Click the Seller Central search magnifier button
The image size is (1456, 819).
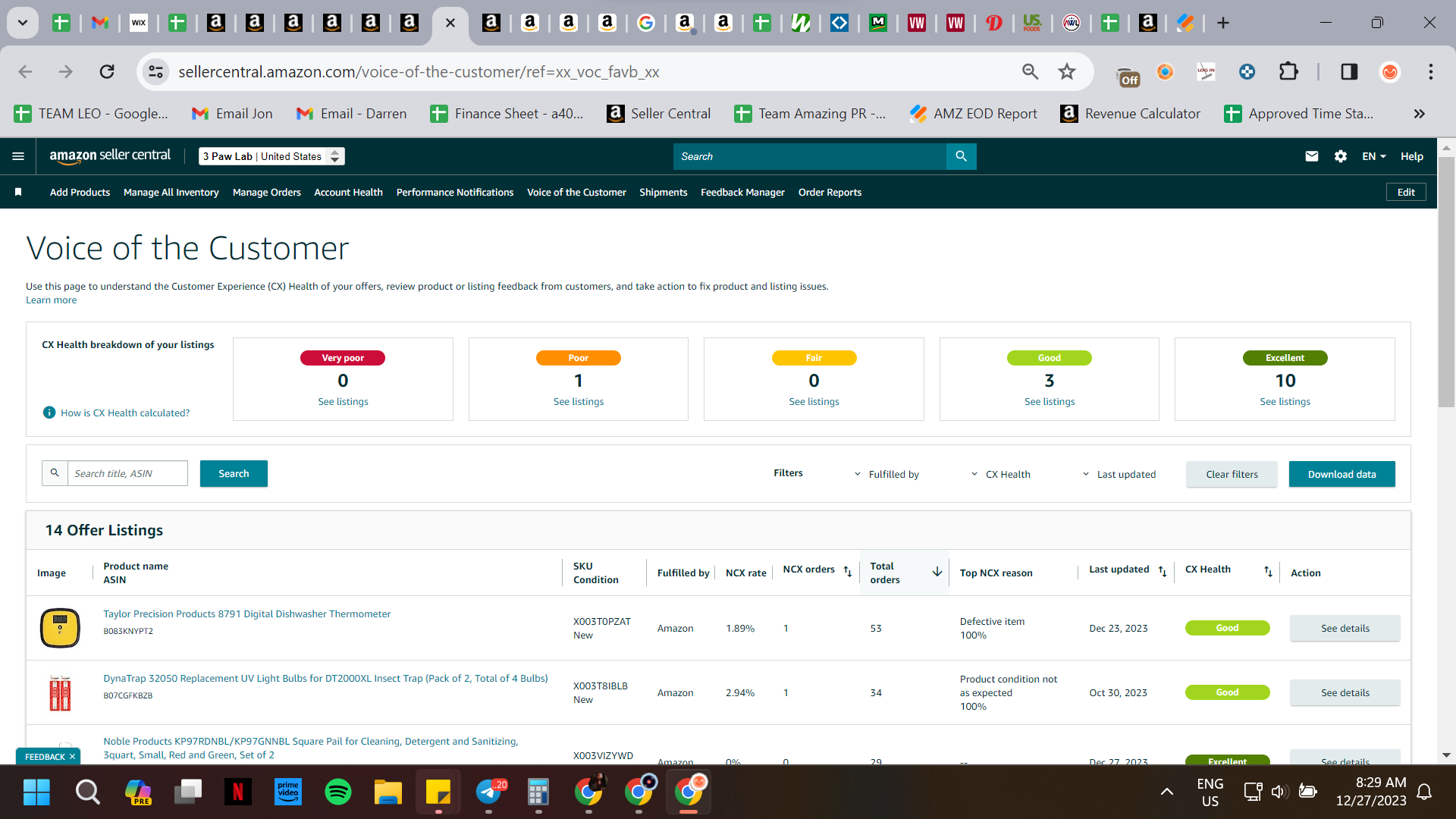tap(961, 156)
